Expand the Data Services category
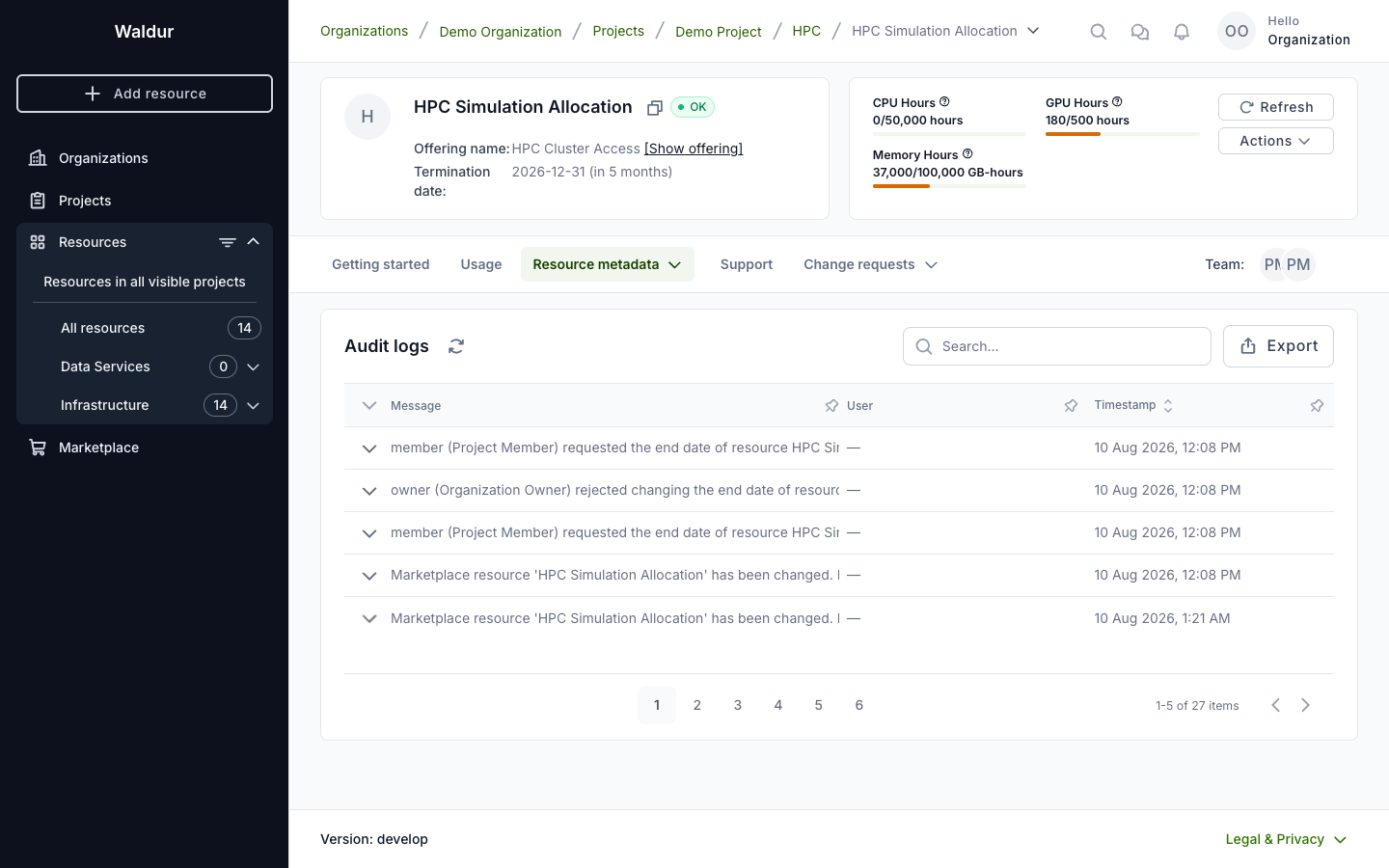The image size is (1389, 868). click(x=254, y=366)
